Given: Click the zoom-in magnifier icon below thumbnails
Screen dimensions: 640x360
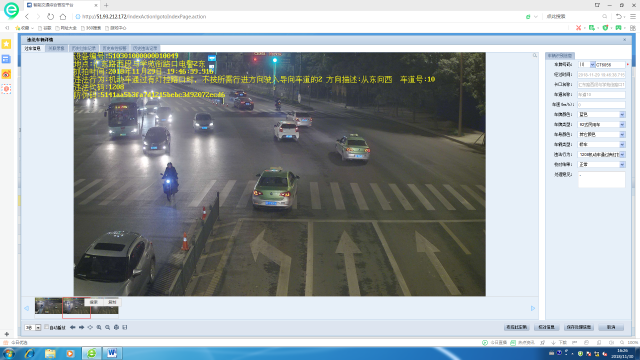Looking at the screenshot, I should (99, 327).
